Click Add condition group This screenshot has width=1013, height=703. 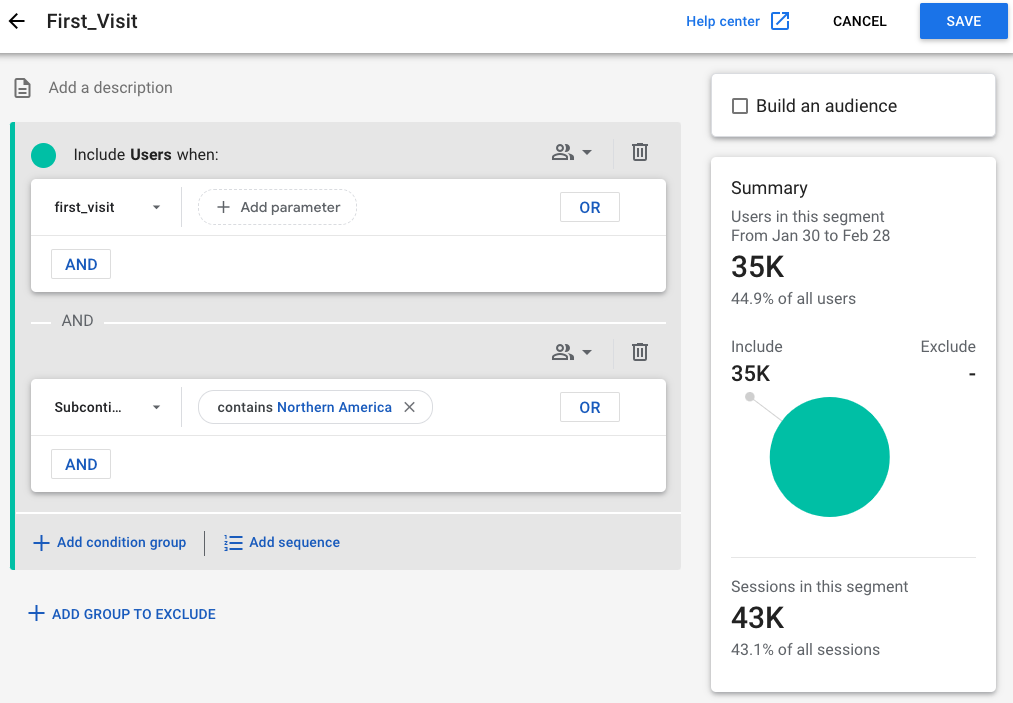click(109, 543)
